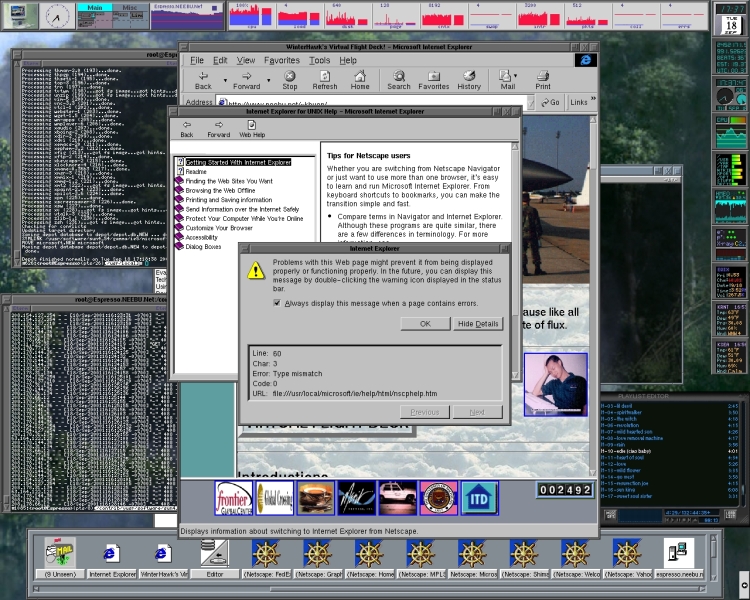
Task: Open the Mail button dropdown arrow
Action: tap(515, 76)
